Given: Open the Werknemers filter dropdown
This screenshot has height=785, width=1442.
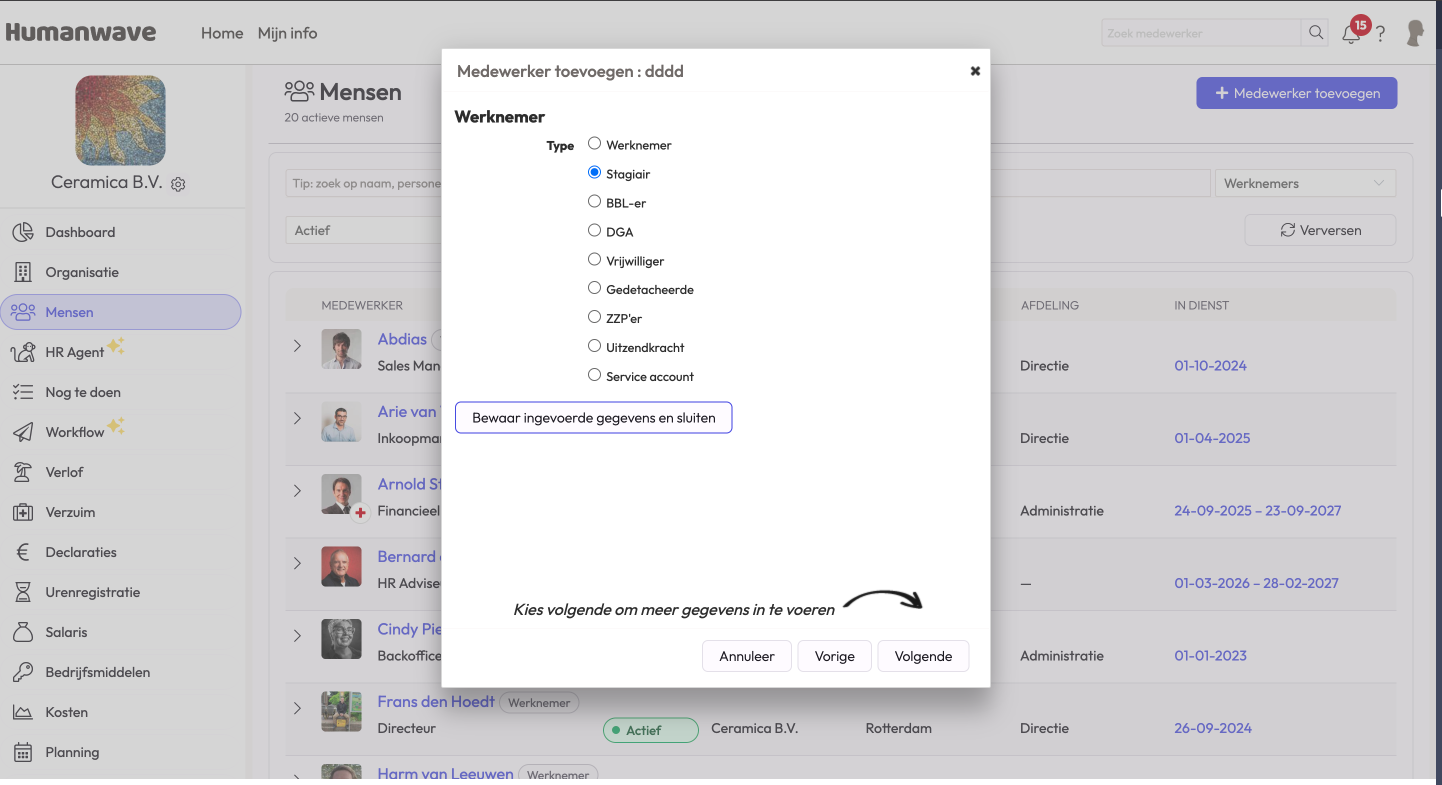Looking at the screenshot, I should tap(1304, 183).
